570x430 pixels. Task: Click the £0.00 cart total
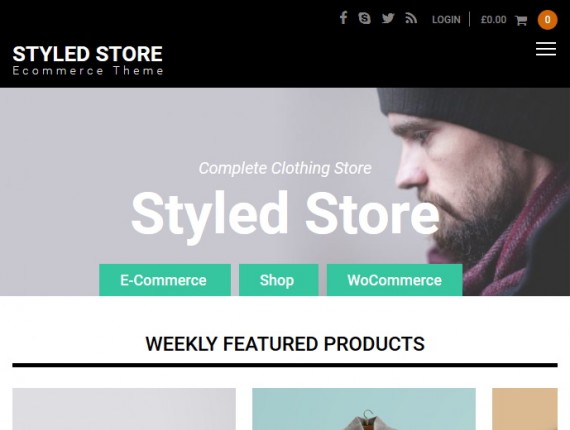[x=493, y=20]
